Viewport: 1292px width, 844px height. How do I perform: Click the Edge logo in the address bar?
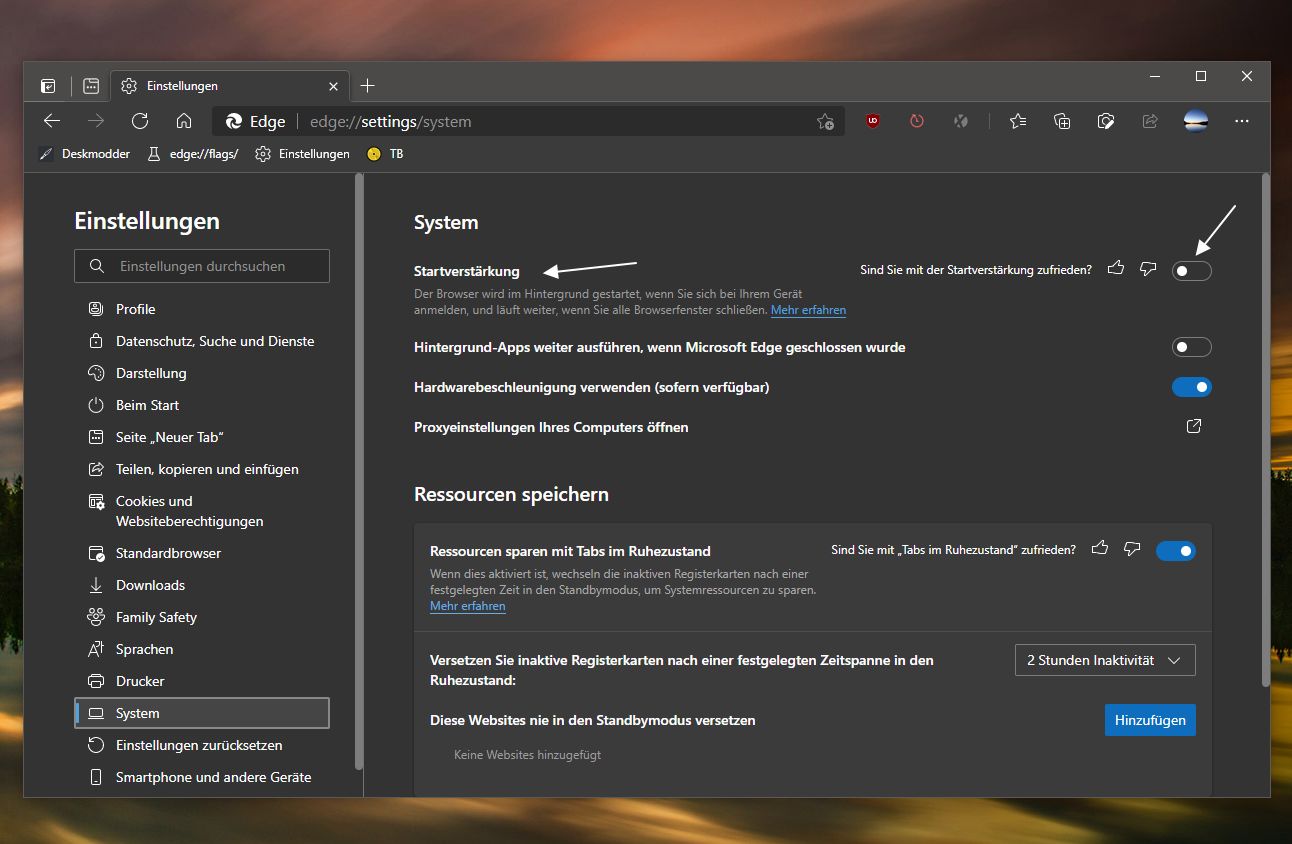tap(234, 121)
